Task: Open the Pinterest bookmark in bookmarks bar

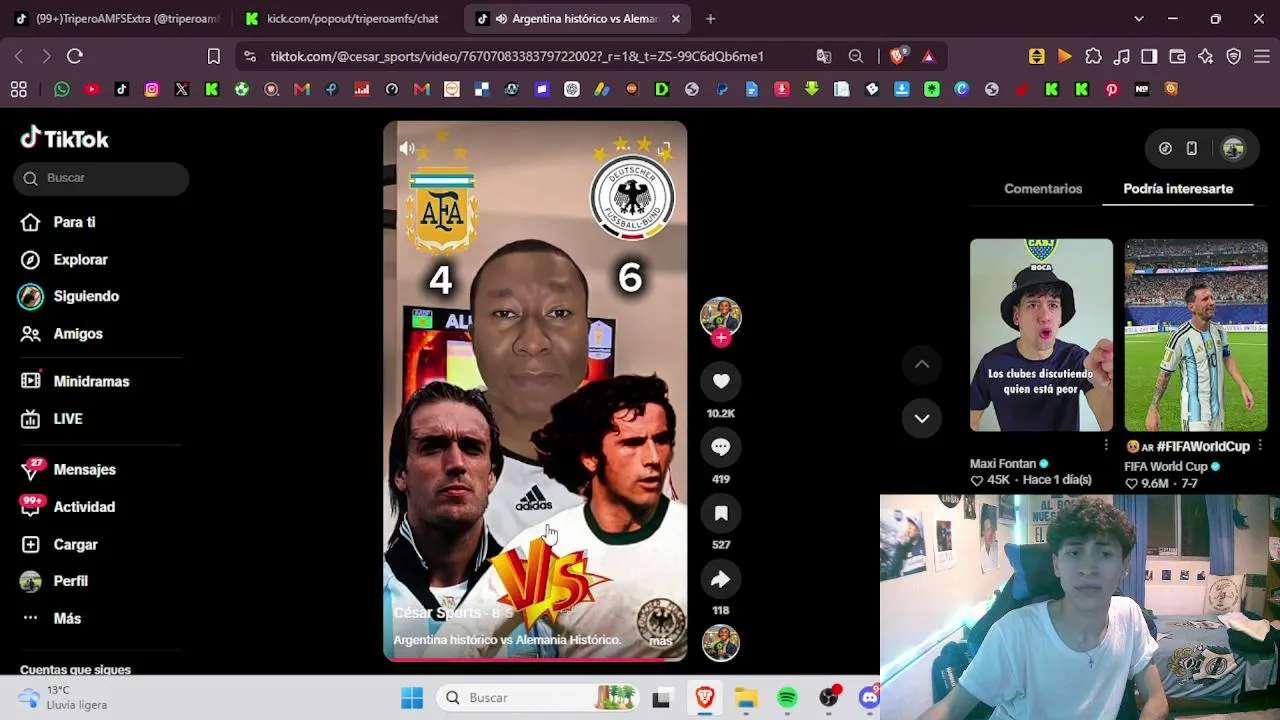Action: 1112,89
